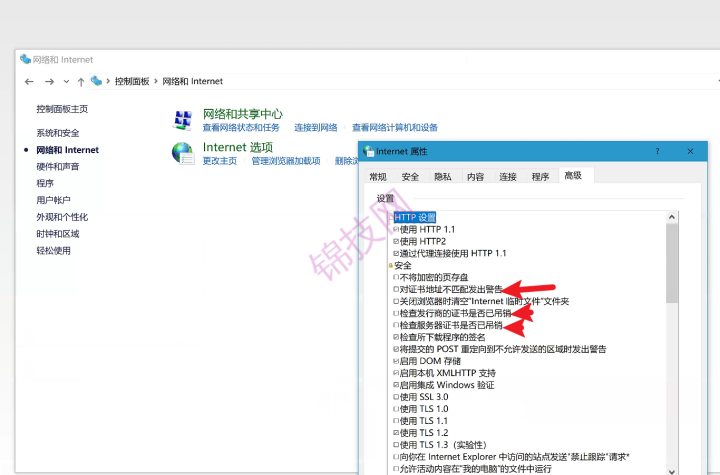Switch to the 连接 tab

[x=508, y=177]
